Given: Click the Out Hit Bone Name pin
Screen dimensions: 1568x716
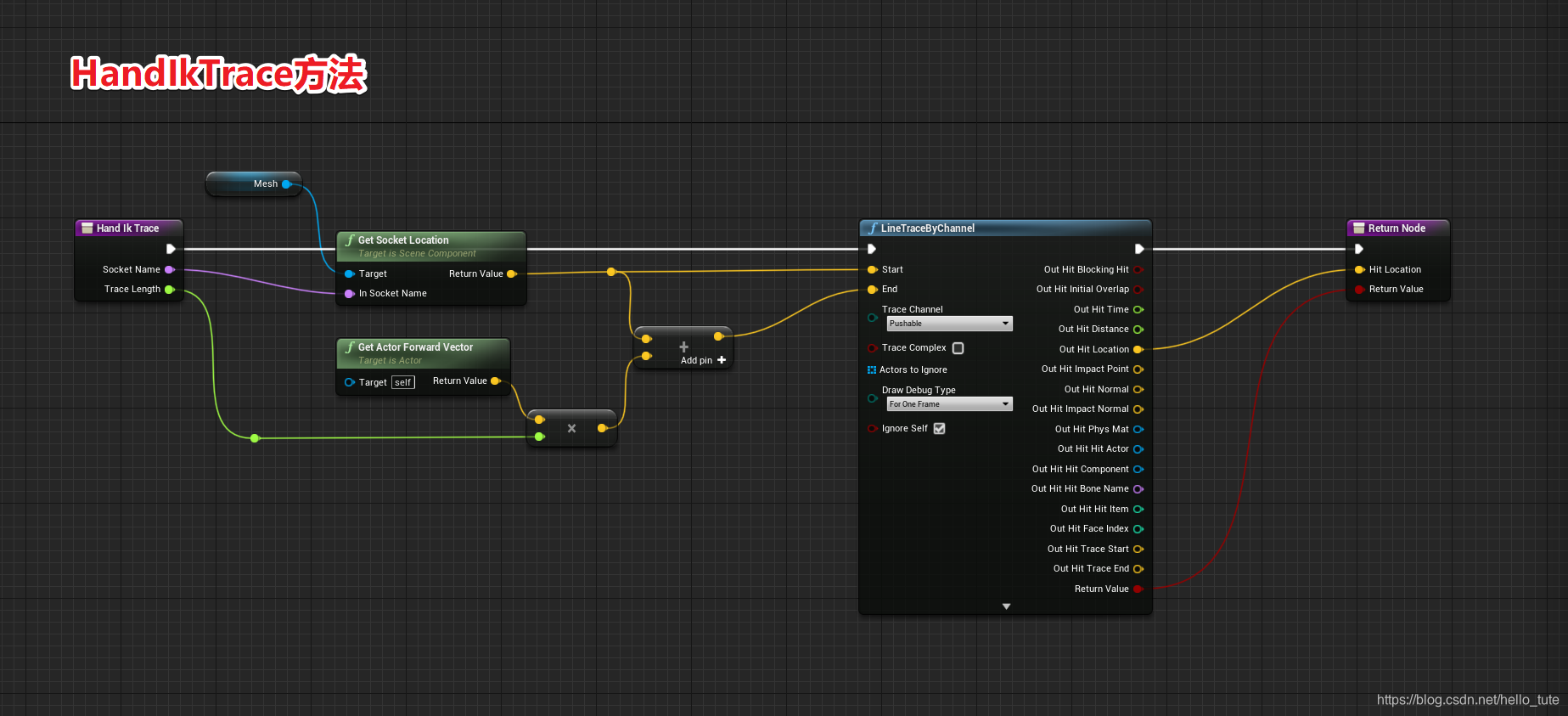Looking at the screenshot, I should pyautogui.click(x=1138, y=489).
